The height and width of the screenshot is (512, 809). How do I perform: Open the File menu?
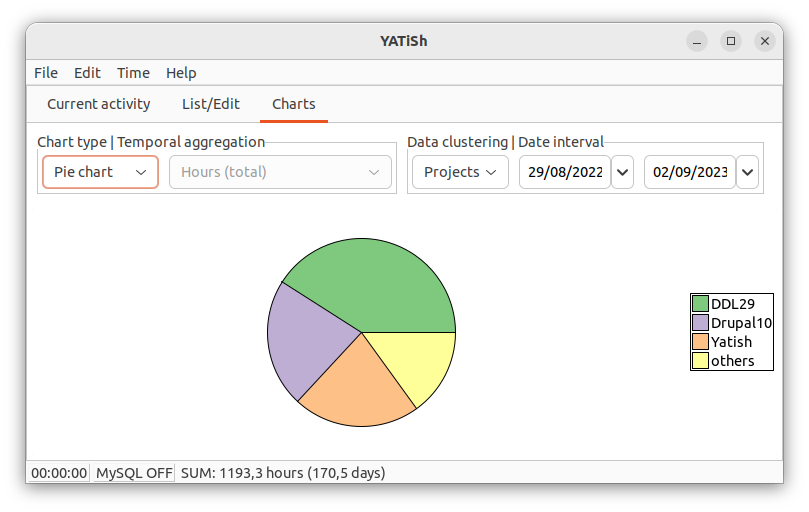pos(46,73)
